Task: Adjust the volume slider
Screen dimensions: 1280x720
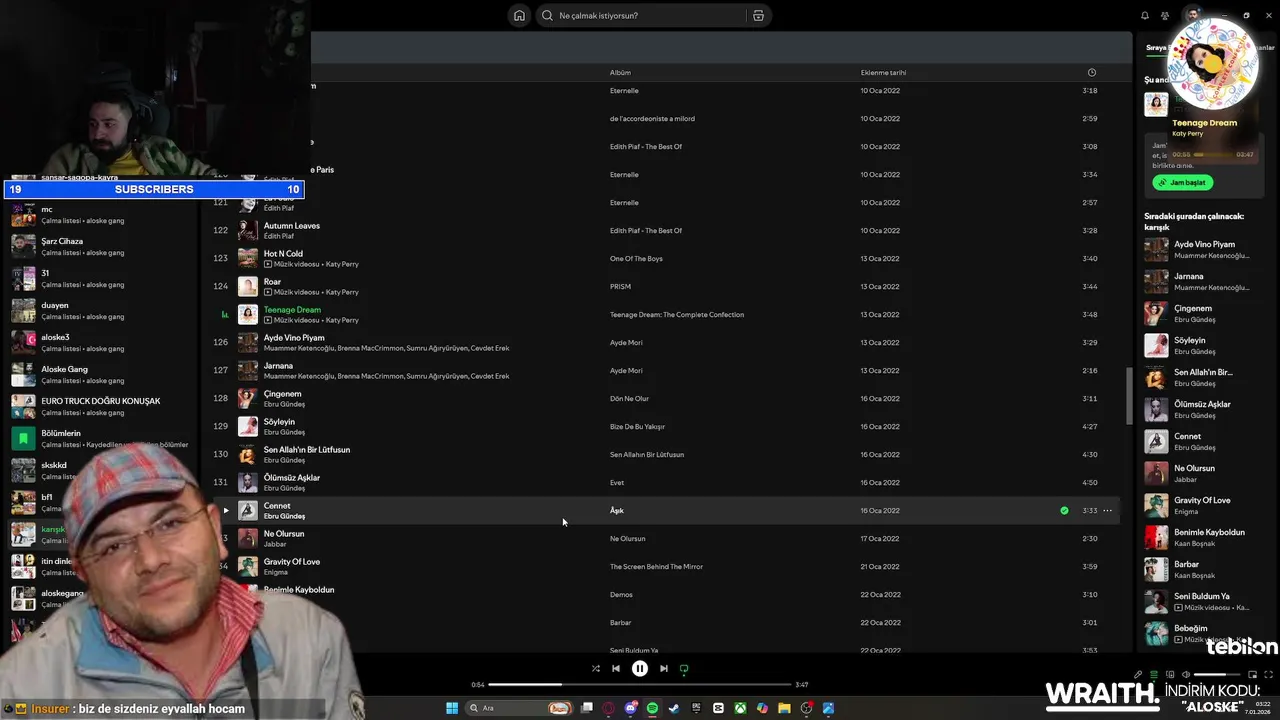Action: click(x=1217, y=674)
